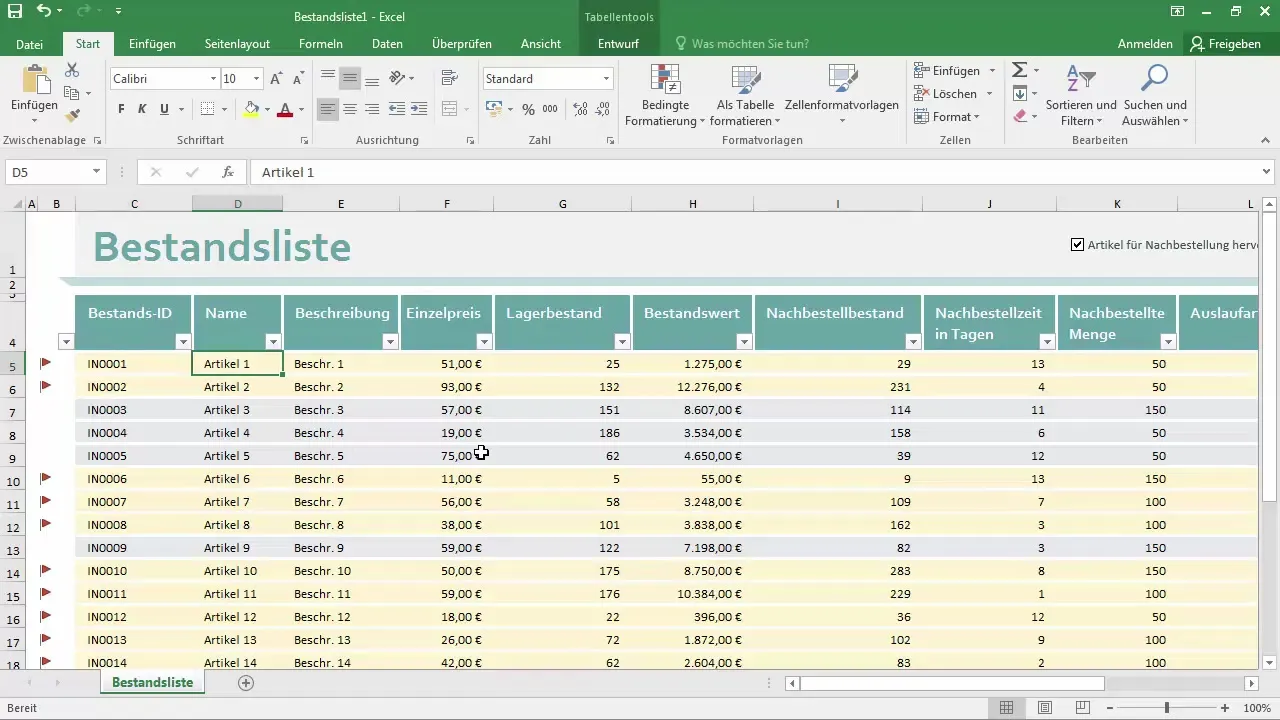Image resolution: width=1280 pixels, height=720 pixels.
Task: Open the Seitenlayout ribbon tab
Action: (x=237, y=44)
